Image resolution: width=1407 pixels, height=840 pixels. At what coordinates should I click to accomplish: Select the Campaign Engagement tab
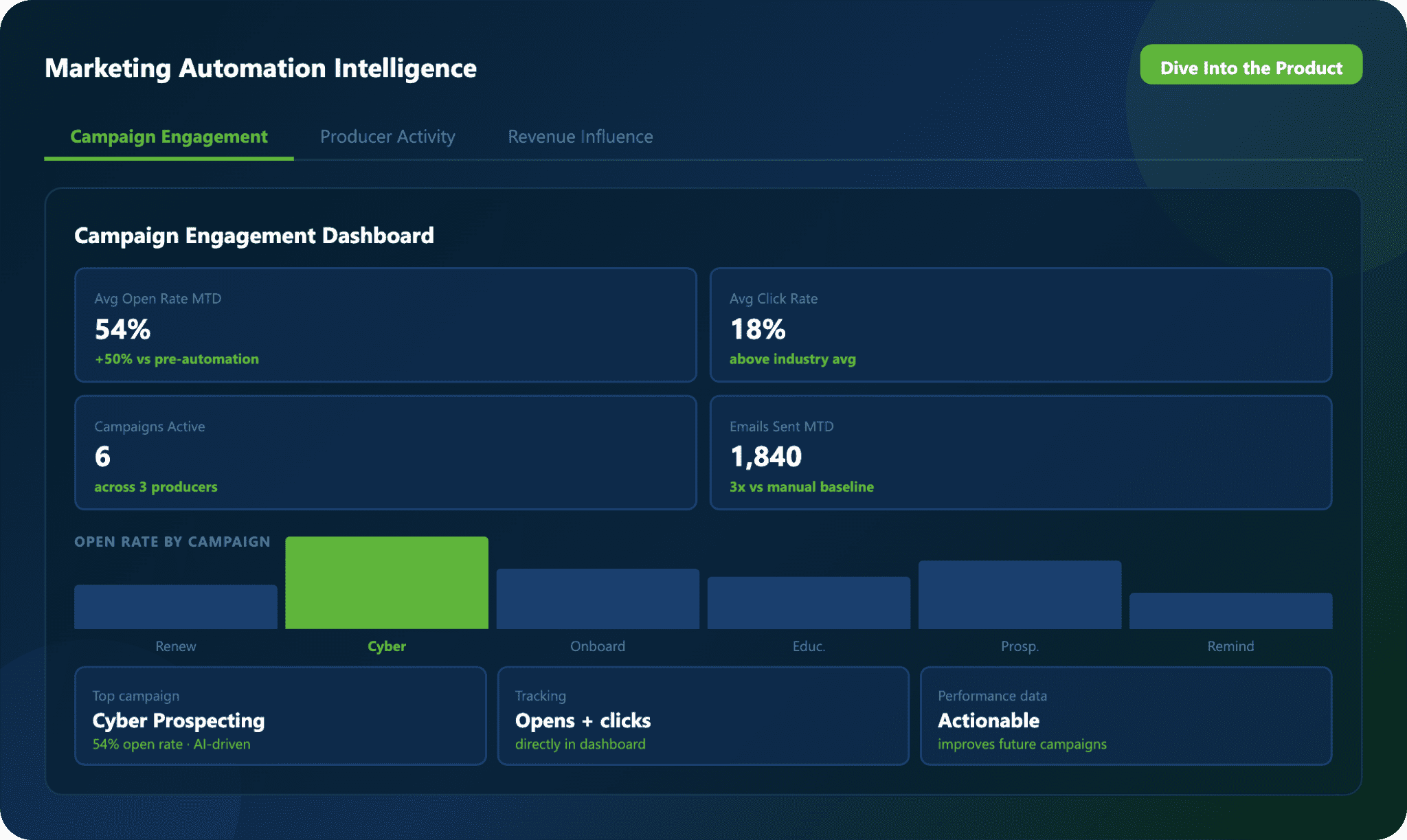(169, 137)
